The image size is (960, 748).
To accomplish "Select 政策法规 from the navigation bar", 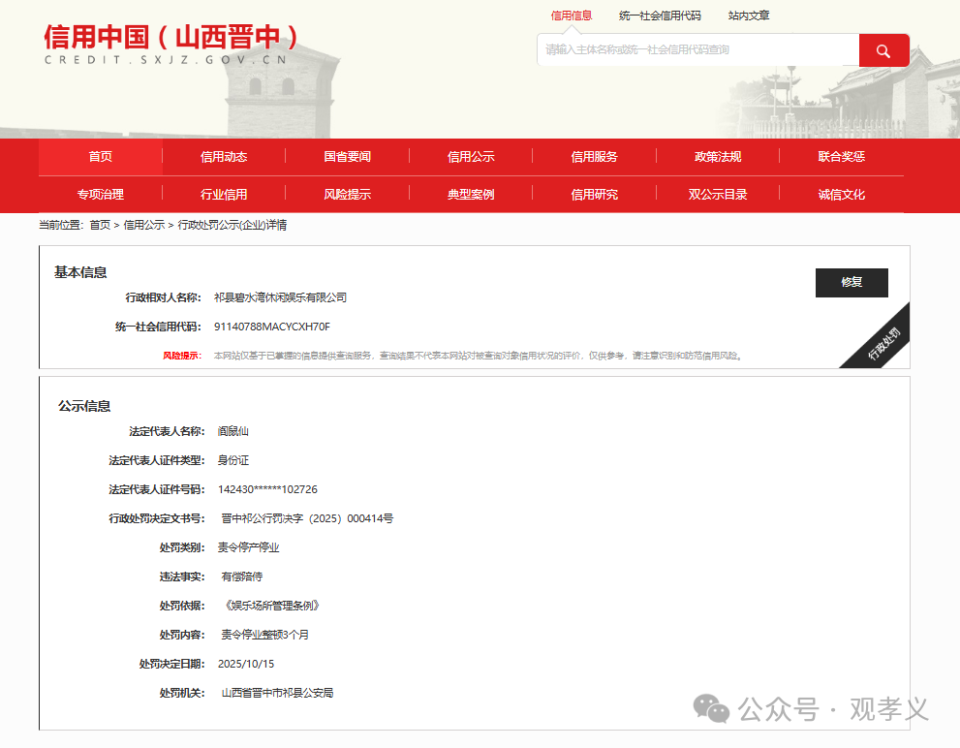I will (x=717, y=156).
